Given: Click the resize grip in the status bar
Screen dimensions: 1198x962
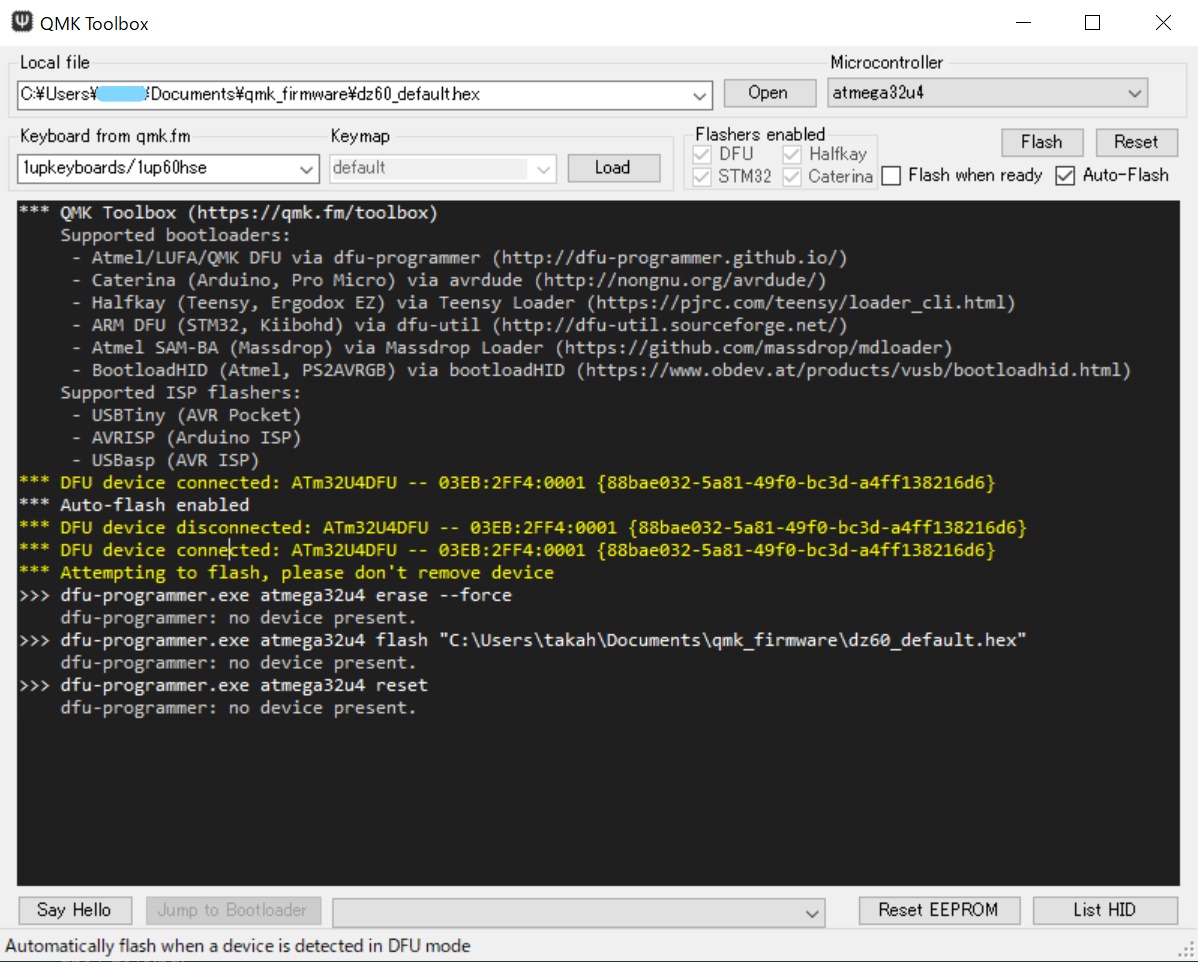Looking at the screenshot, I should point(1188,951).
